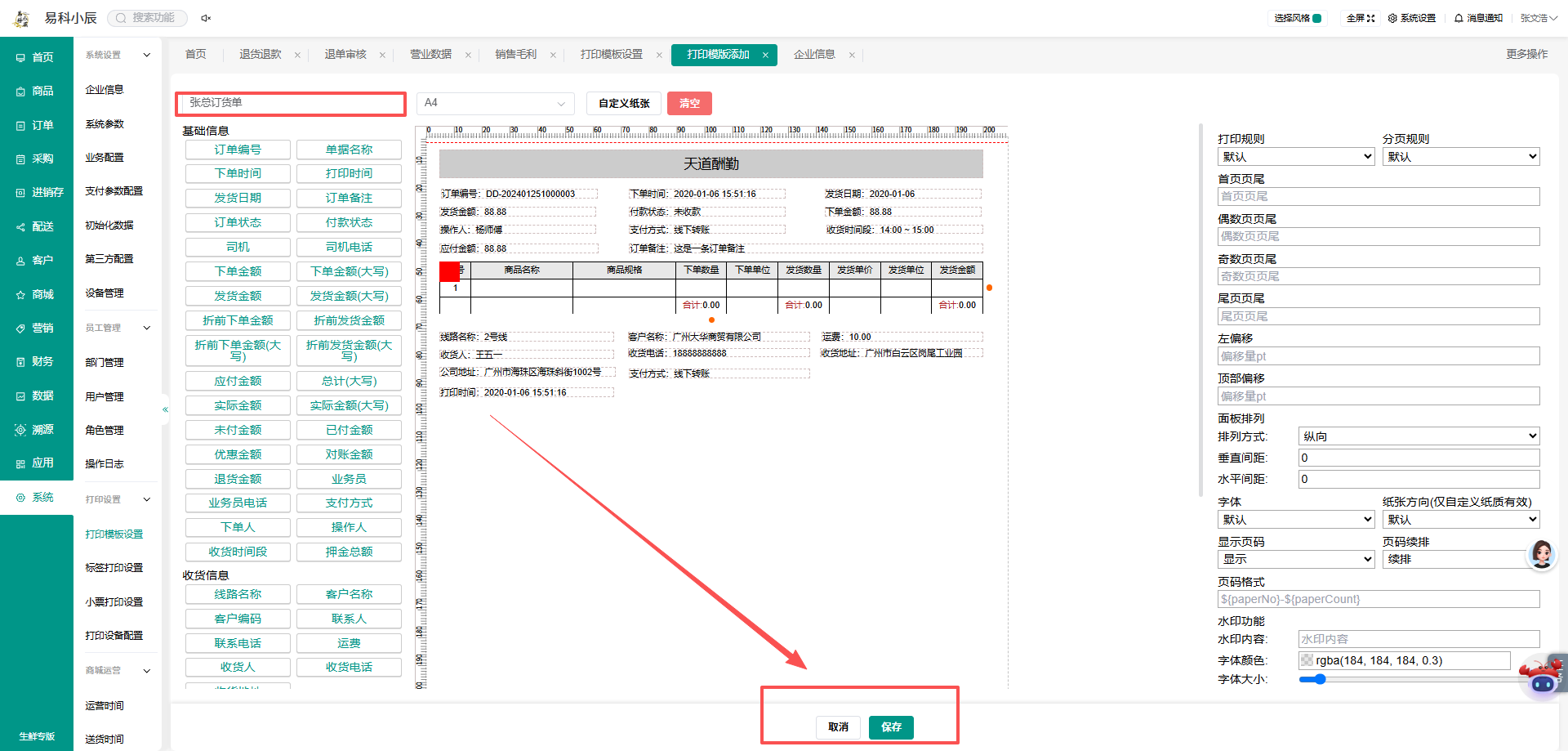The width and height of the screenshot is (1568, 751).
Task: Open the 应用 sidebar icon
Action: pos(20,463)
